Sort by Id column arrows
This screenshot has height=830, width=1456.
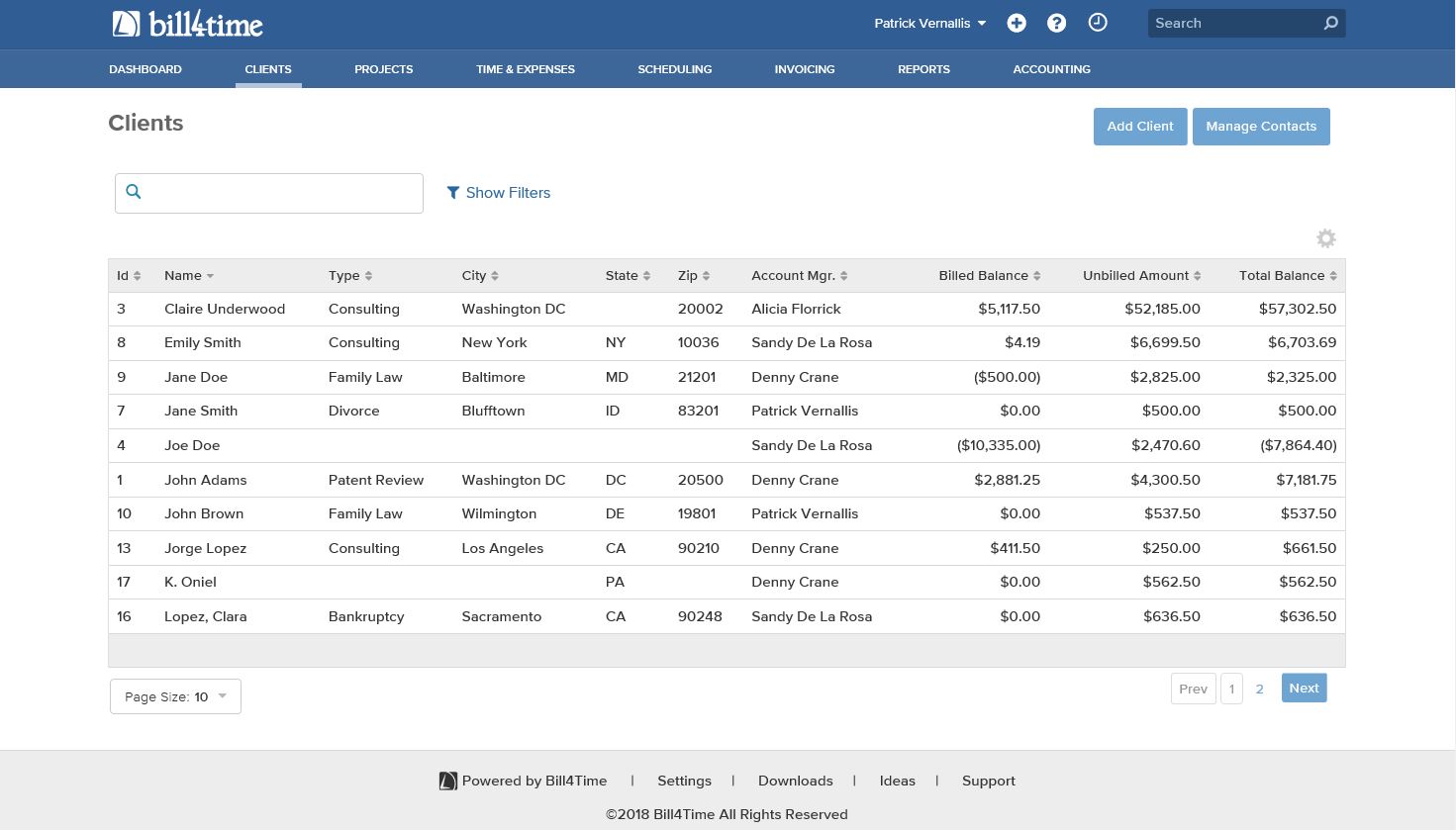pyautogui.click(x=137, y=276)
